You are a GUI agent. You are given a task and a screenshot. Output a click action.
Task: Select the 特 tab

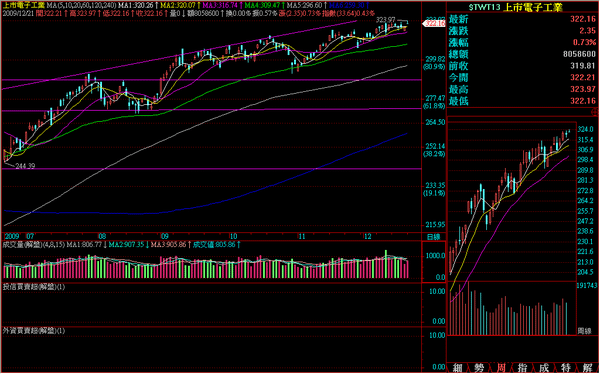[x=566, y=368]
